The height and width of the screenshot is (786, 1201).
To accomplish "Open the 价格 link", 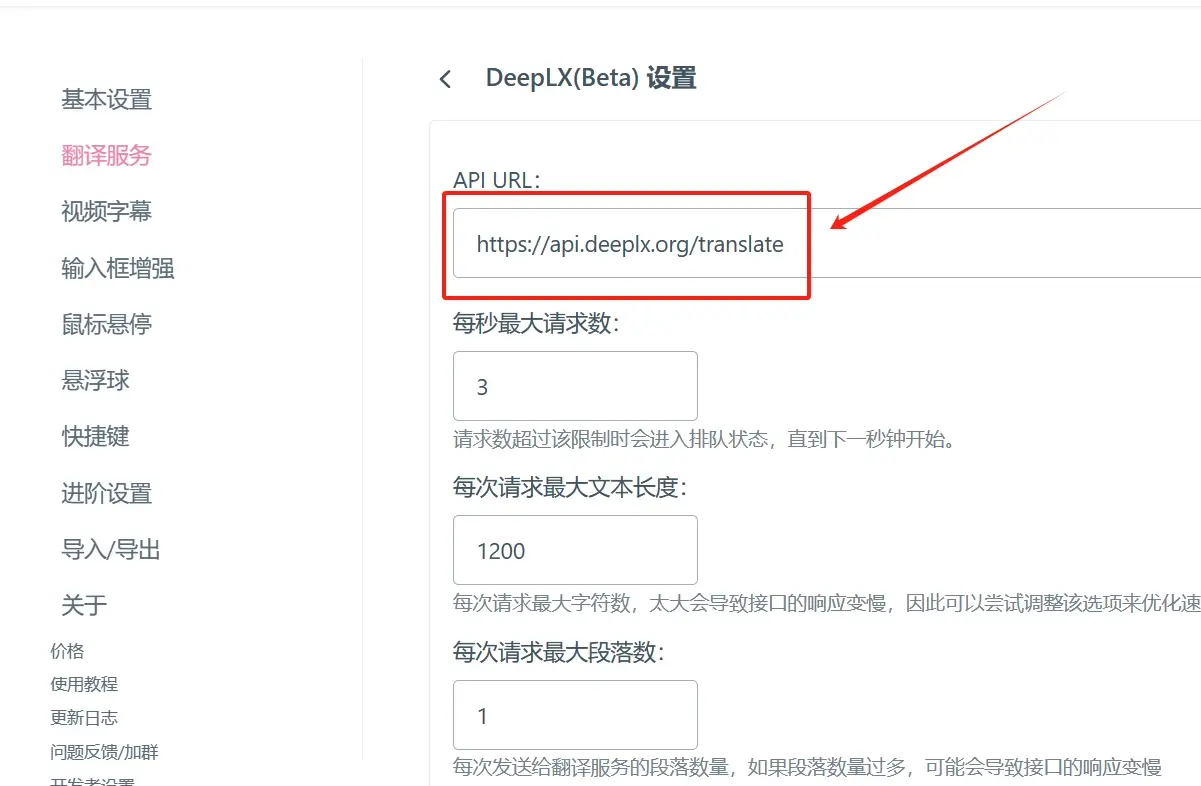I will pos(67,651).
